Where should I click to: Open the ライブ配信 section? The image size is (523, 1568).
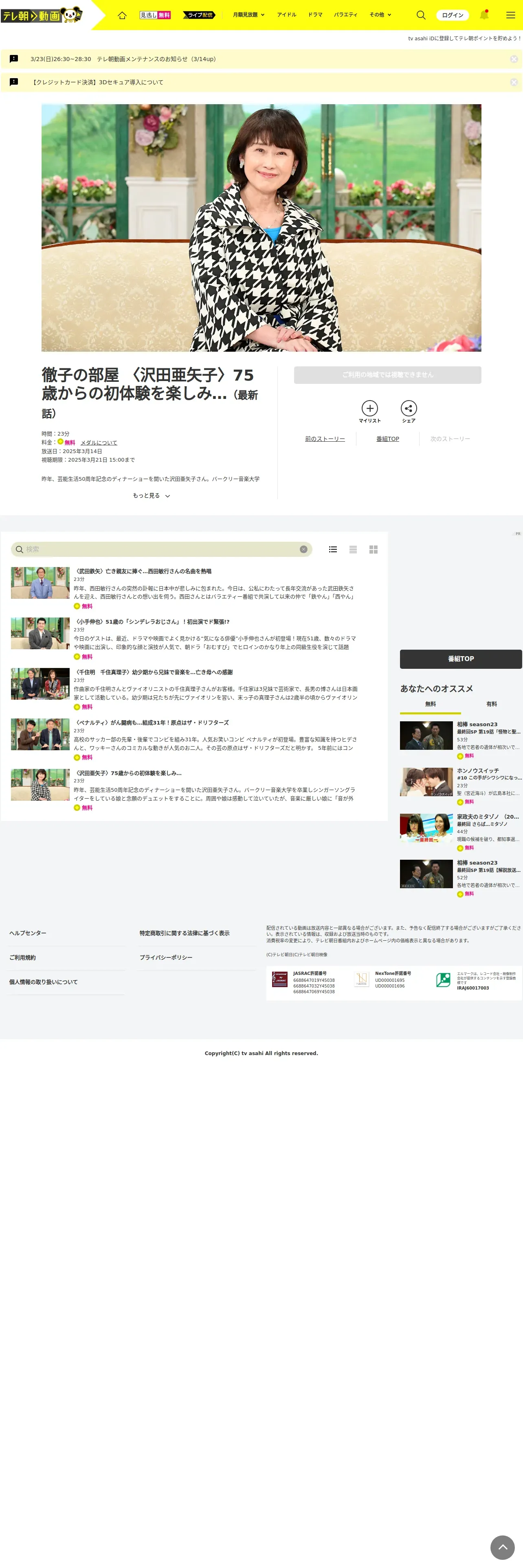pyautogui.click(x=199, y=15)
